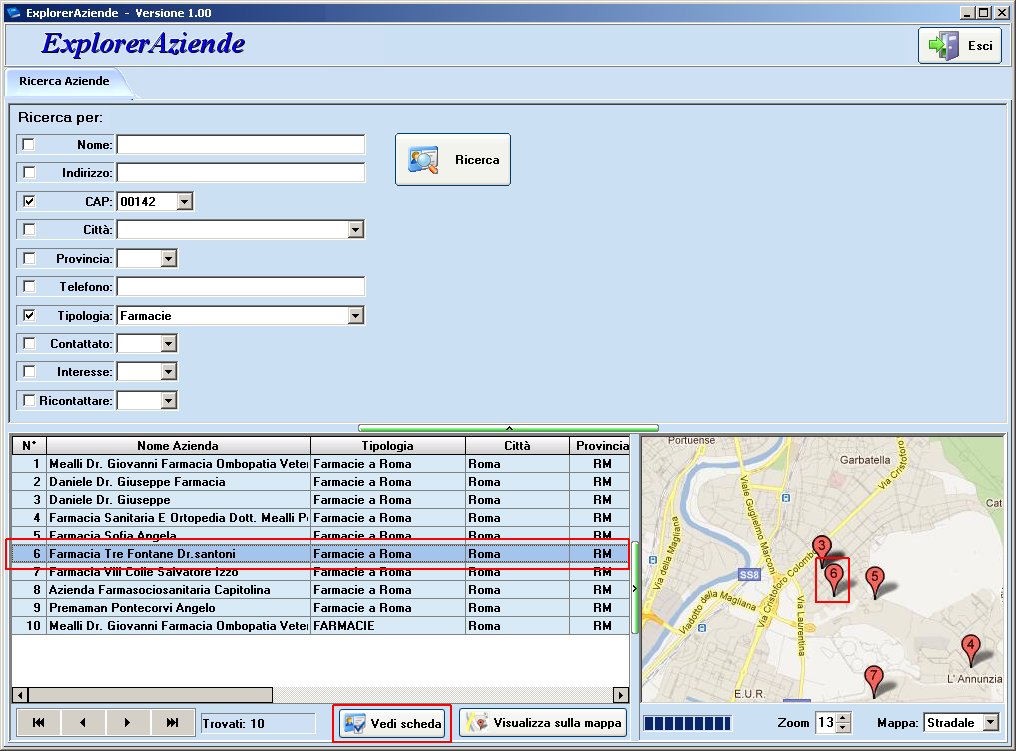Enable the Telefono filter checkbox
1016x751 pixels.
[29, 286]
